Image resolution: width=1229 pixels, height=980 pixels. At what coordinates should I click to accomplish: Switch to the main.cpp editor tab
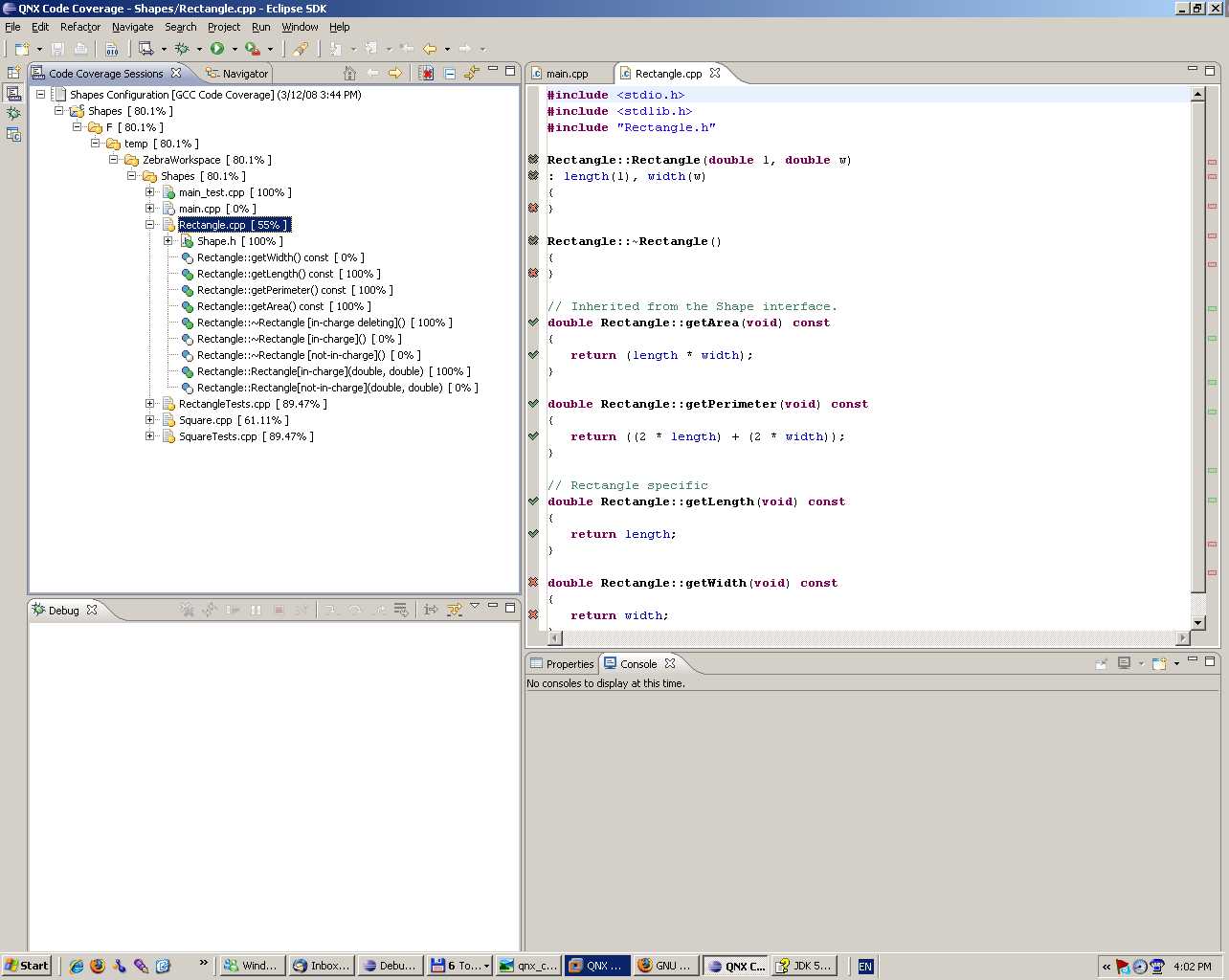567,74
